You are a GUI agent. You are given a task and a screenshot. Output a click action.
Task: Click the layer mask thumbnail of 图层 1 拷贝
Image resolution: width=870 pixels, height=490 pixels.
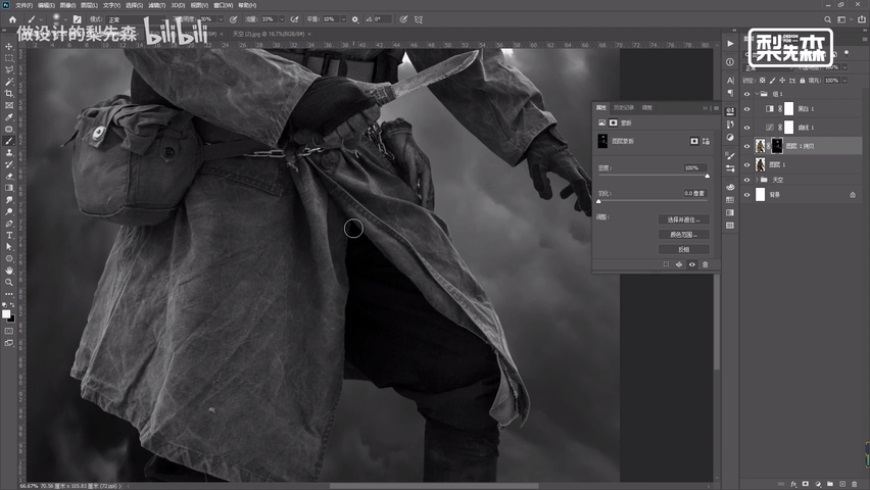click(x=777, y=146)
